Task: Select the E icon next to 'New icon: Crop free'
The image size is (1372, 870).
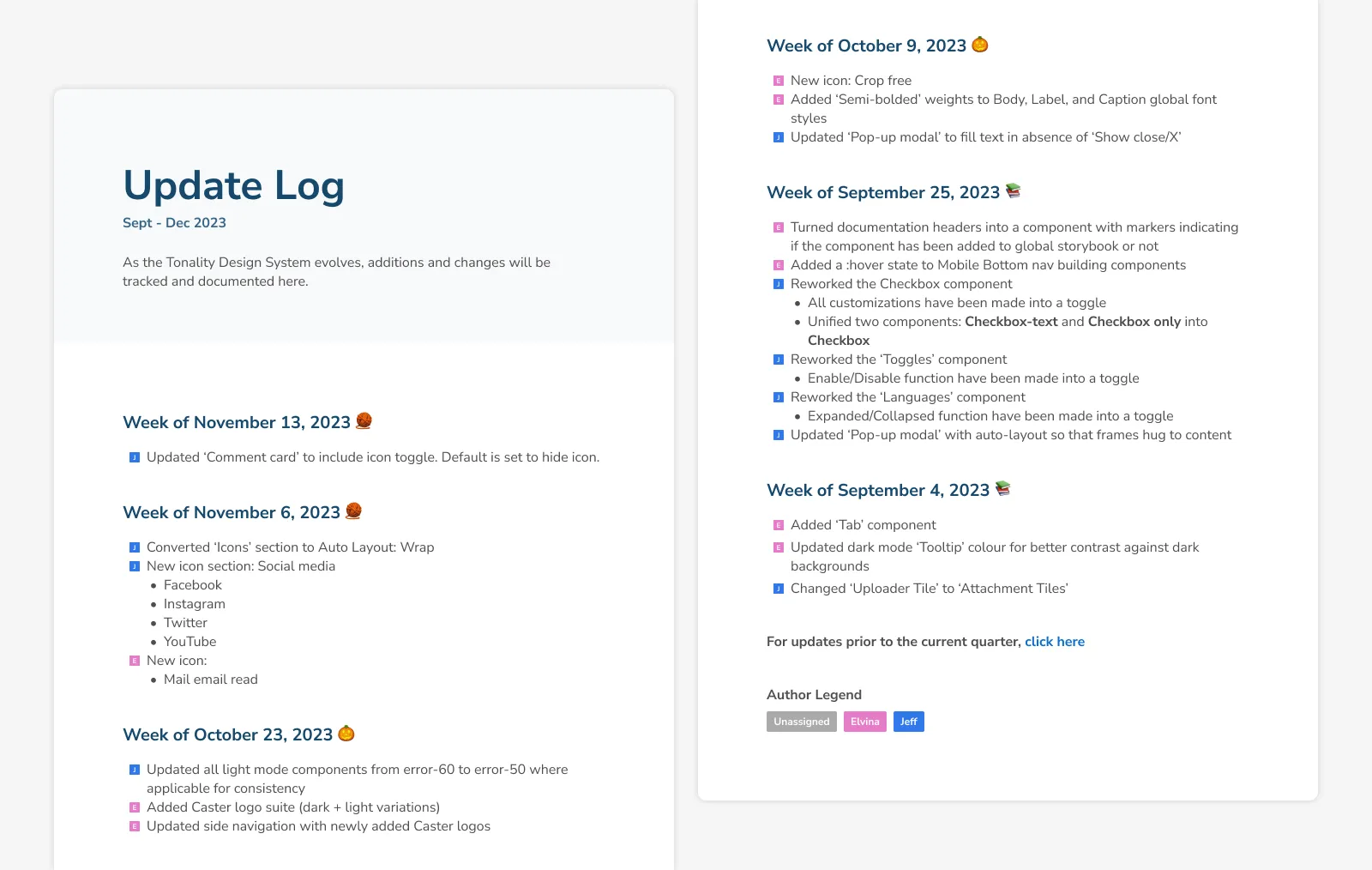Action: click(x=778, y=79)
